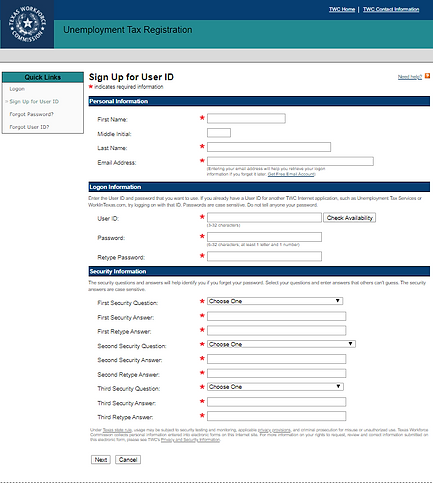Click the Check Availability button
433x483 pixels.
[349, 218]
